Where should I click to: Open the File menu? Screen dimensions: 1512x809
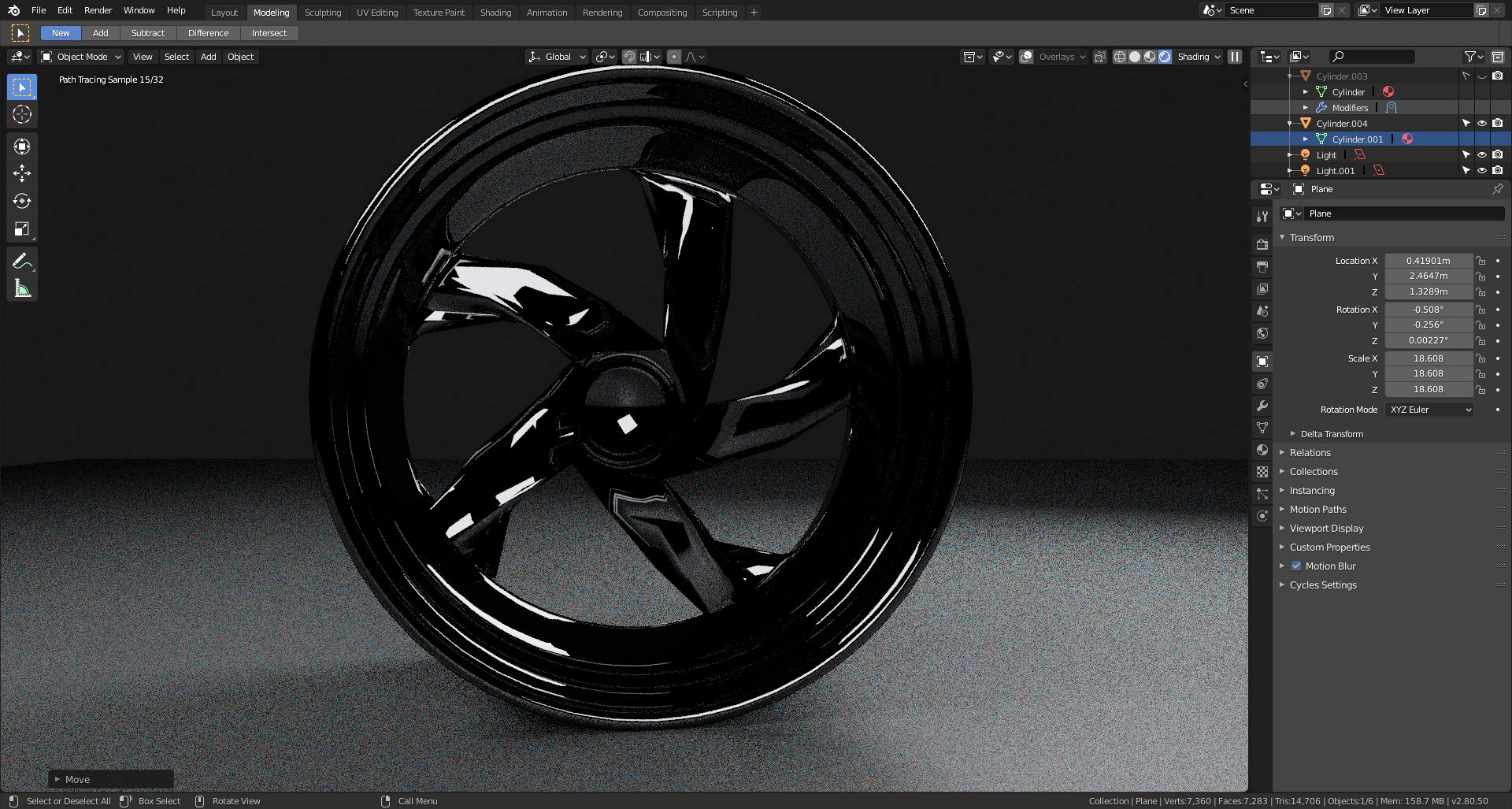[39, 10]
